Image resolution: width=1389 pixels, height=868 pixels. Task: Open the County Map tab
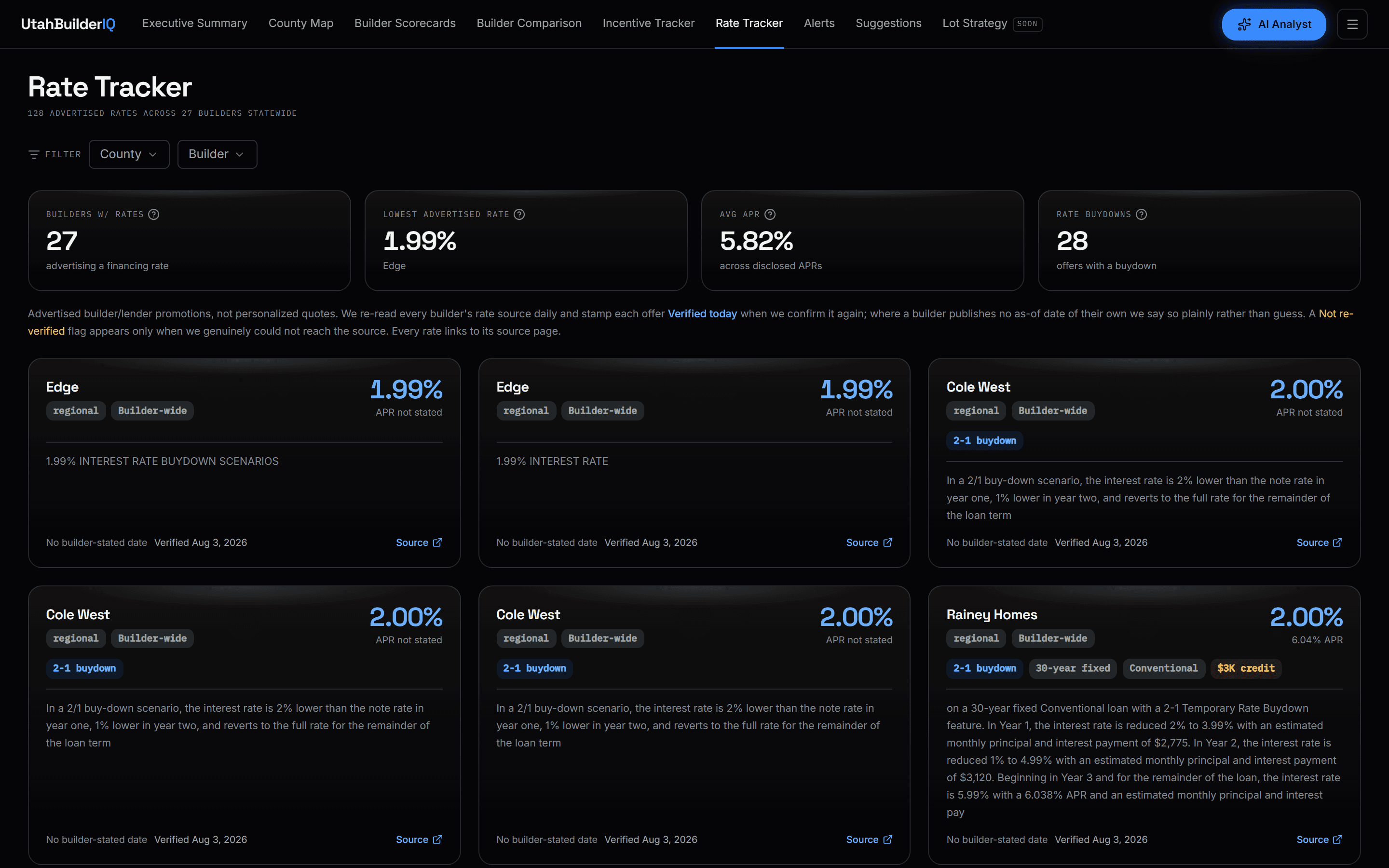[301, 23]
